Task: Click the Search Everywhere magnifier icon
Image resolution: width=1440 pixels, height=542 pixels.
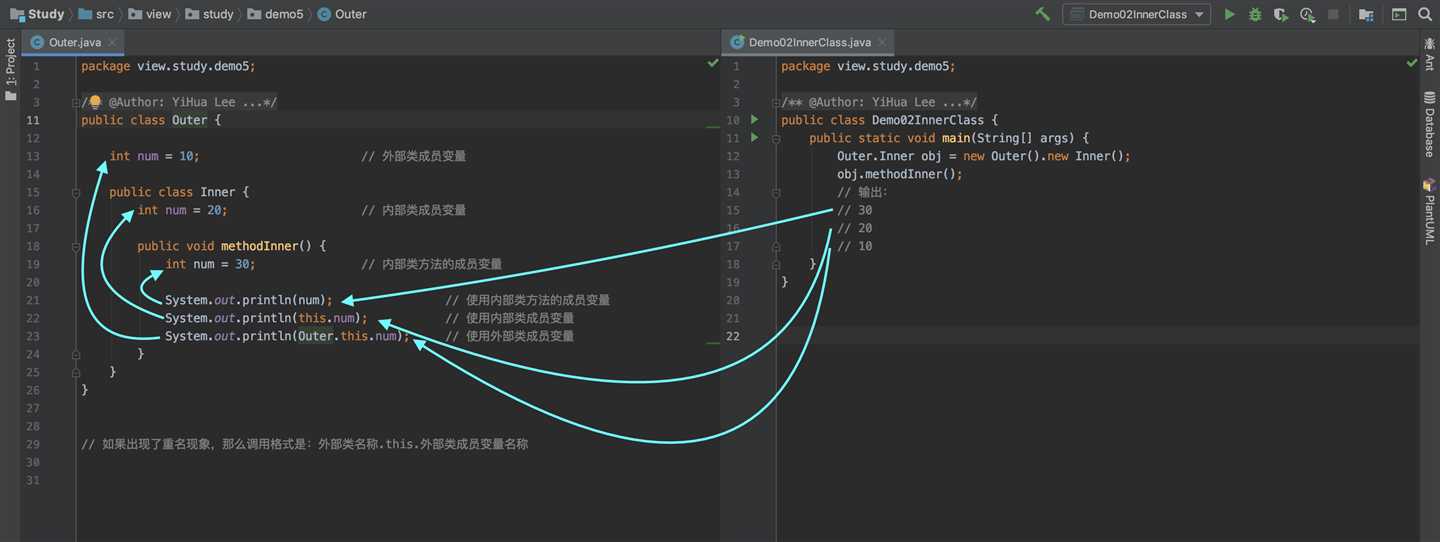Action: click(x=1425, y=14)
